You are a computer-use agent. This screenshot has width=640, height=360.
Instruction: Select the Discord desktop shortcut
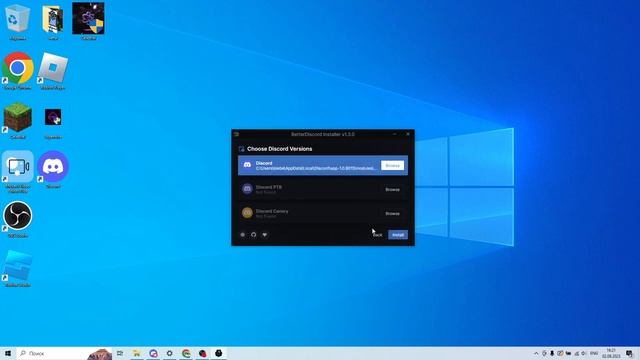pos(53,169)
